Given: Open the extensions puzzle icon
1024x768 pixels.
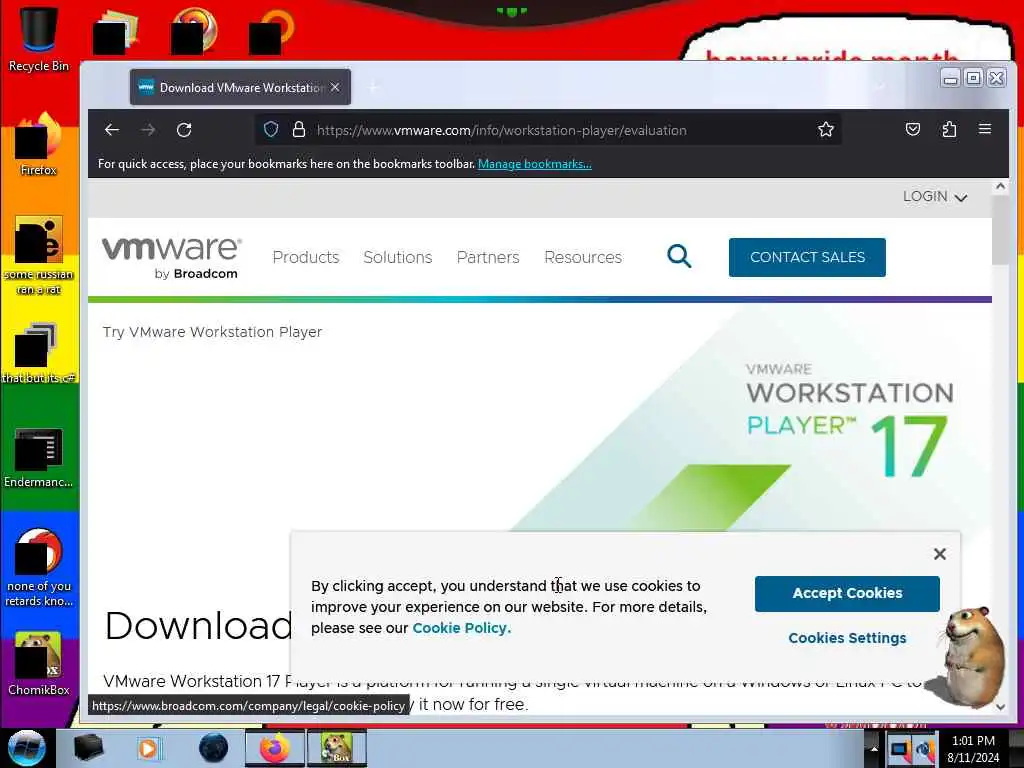Looking at the screenshot, I should click(x=949, y=129).
